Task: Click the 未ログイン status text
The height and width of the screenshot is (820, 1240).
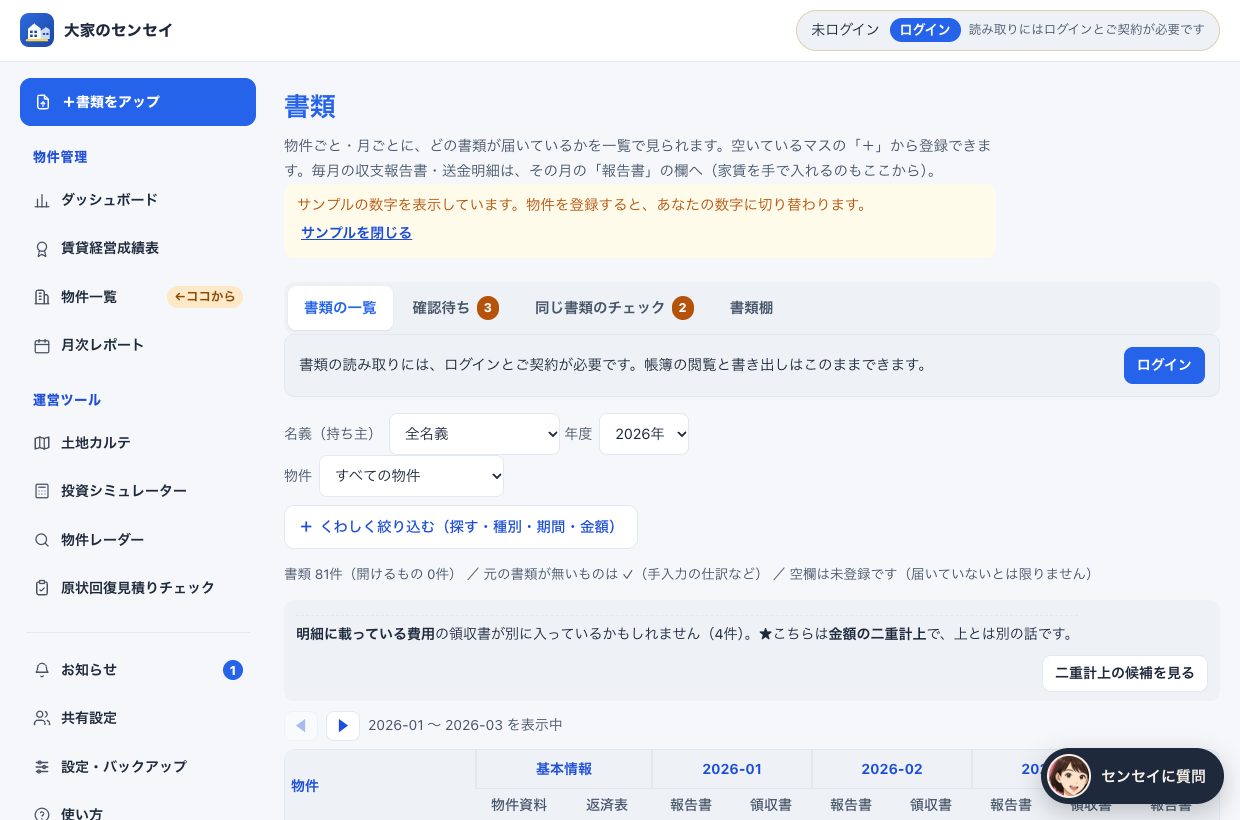Action: point(845,30)
